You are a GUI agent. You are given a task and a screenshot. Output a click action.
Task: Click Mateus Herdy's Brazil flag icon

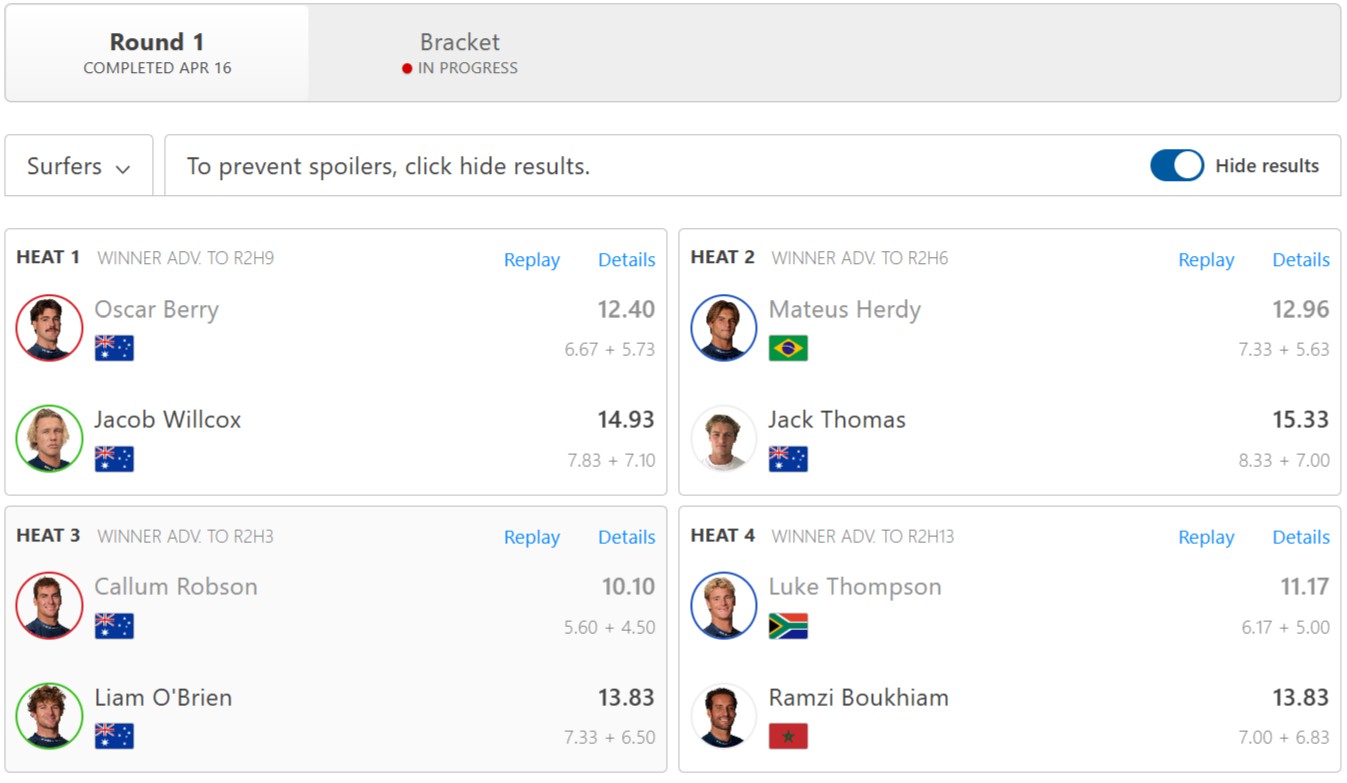[788, 348]
